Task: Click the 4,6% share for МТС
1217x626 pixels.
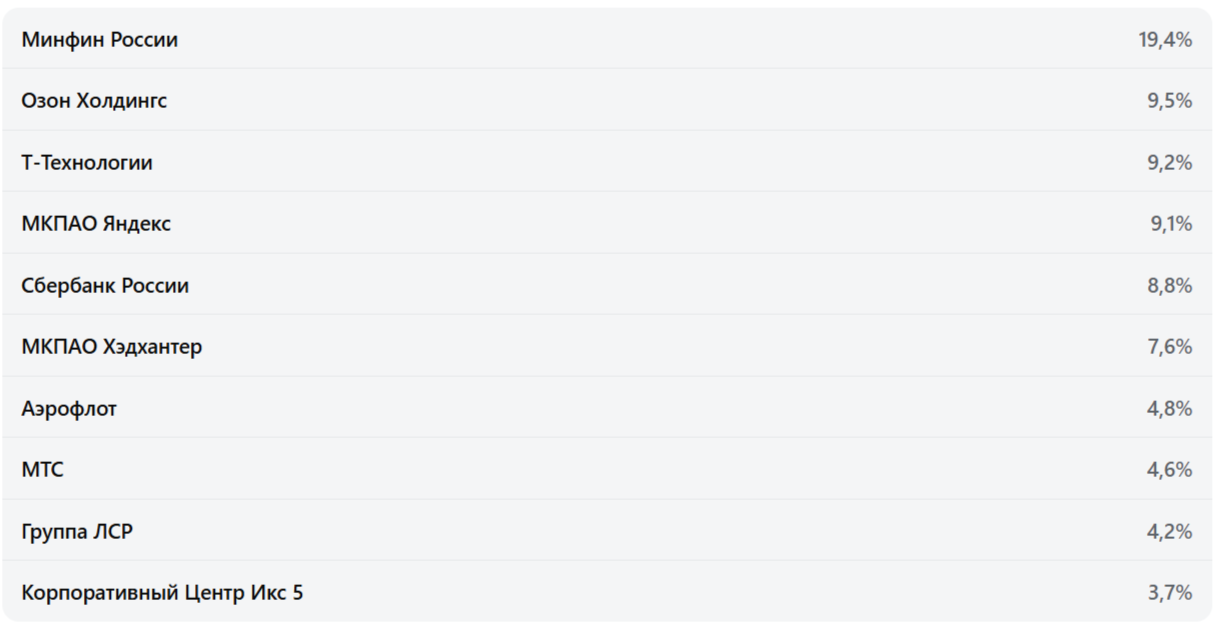Action: tap(1170, 470)
